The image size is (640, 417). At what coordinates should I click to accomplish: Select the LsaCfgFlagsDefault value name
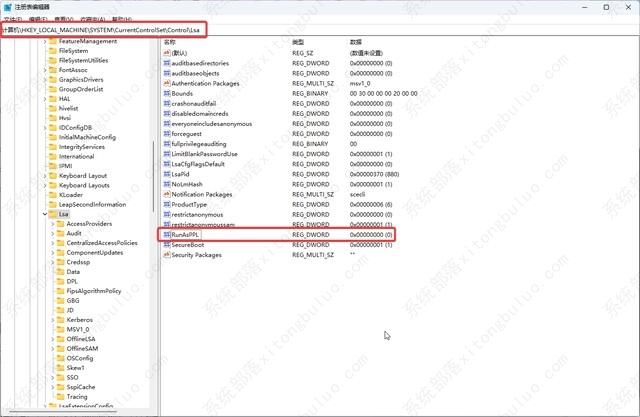coord(198,164)
